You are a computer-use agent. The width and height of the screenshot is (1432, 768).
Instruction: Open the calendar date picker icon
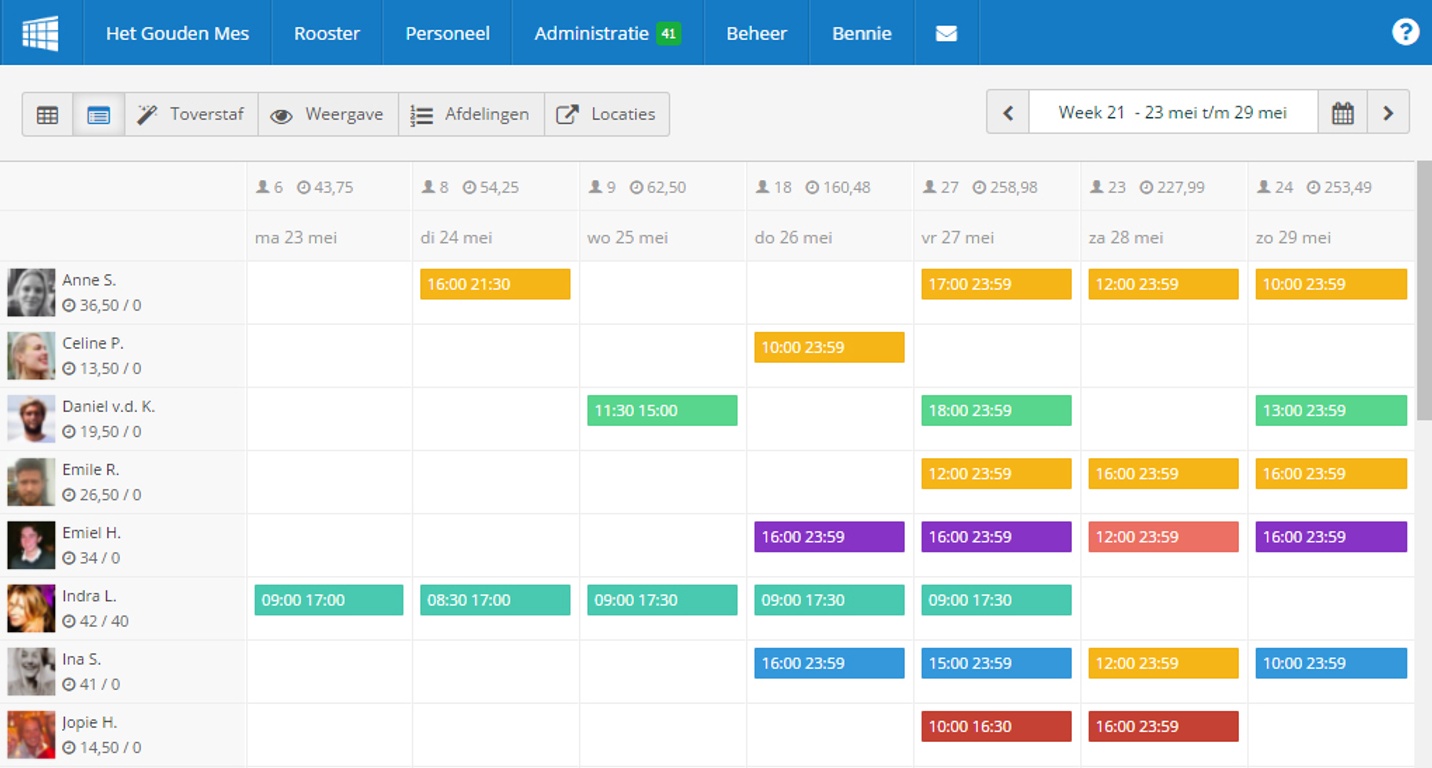(x=1342, y=113)
